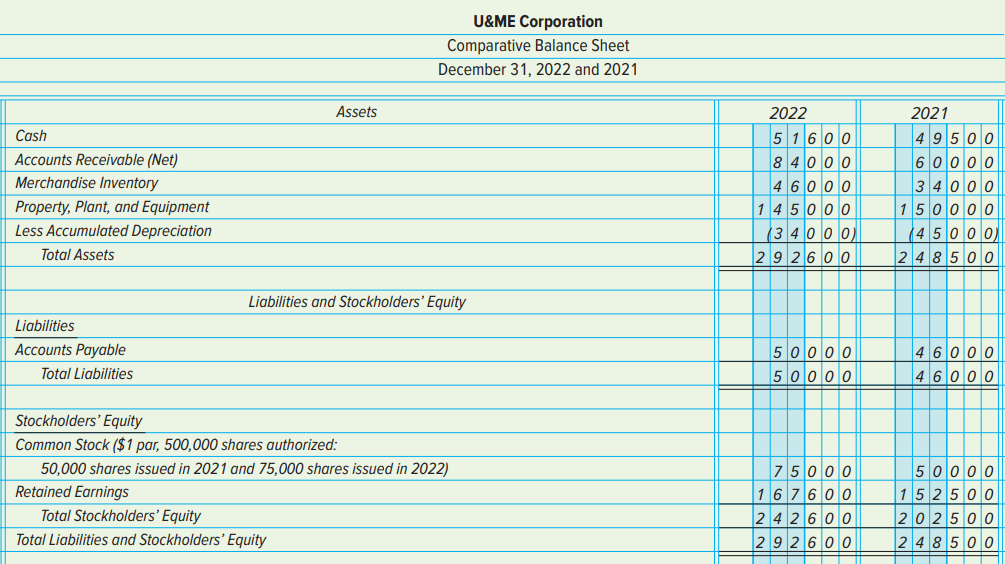This screenshot has height=564, width=1005.
Task: Select the Cash row label
Action: click(x=31, y=136)
